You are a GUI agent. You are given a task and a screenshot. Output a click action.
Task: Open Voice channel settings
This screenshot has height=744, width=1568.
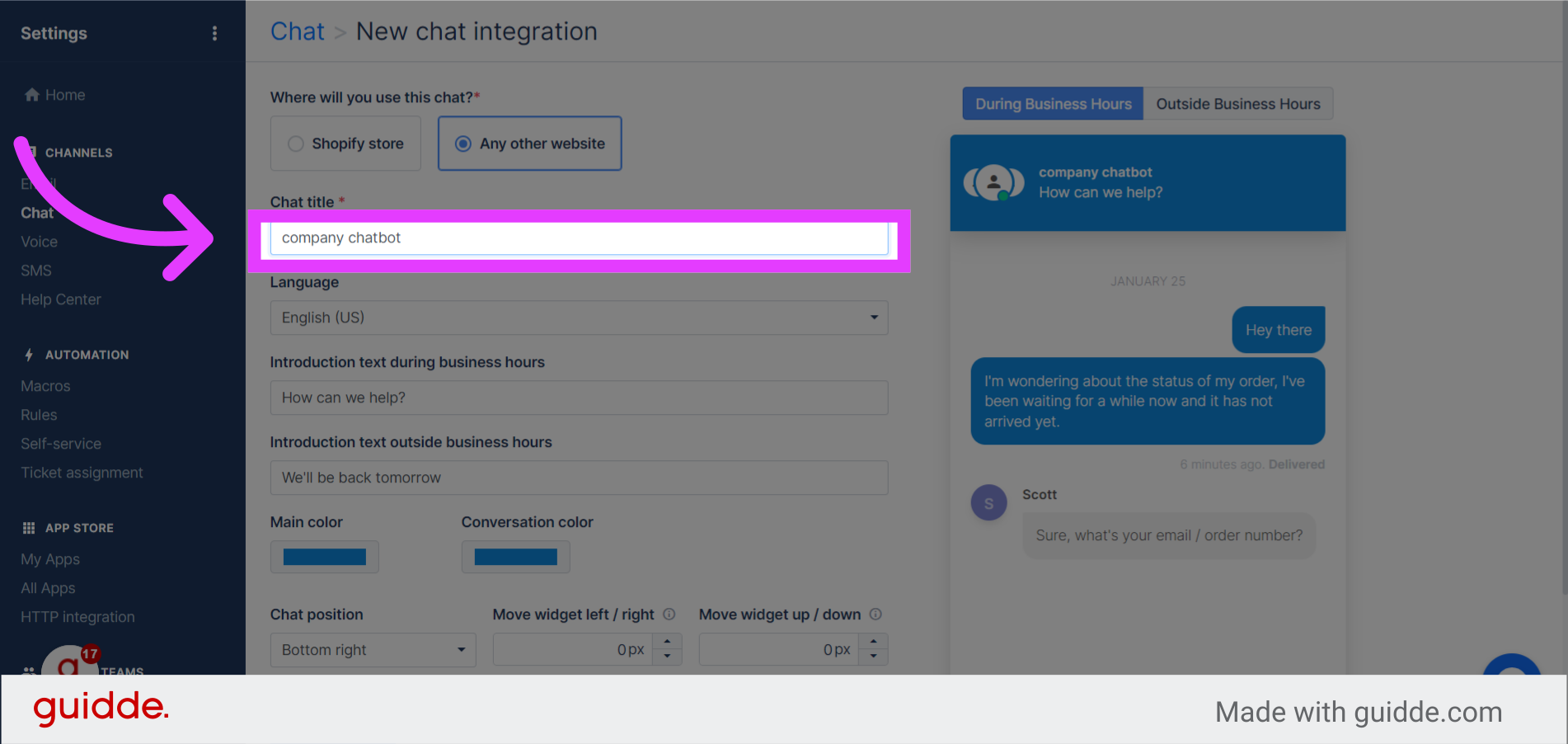[39, 242]
